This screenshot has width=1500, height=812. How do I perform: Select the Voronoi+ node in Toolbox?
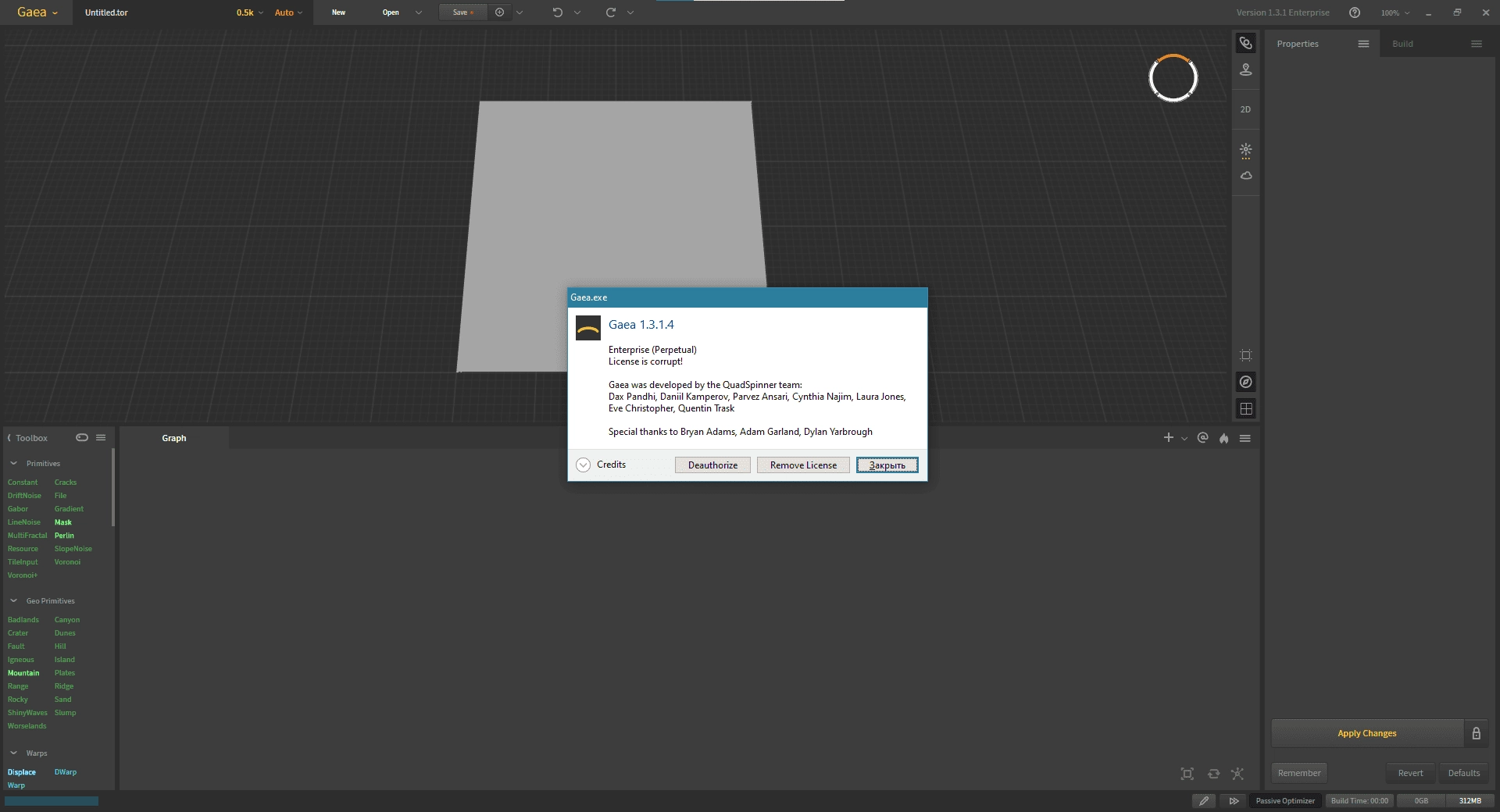[x=23, y=575]
